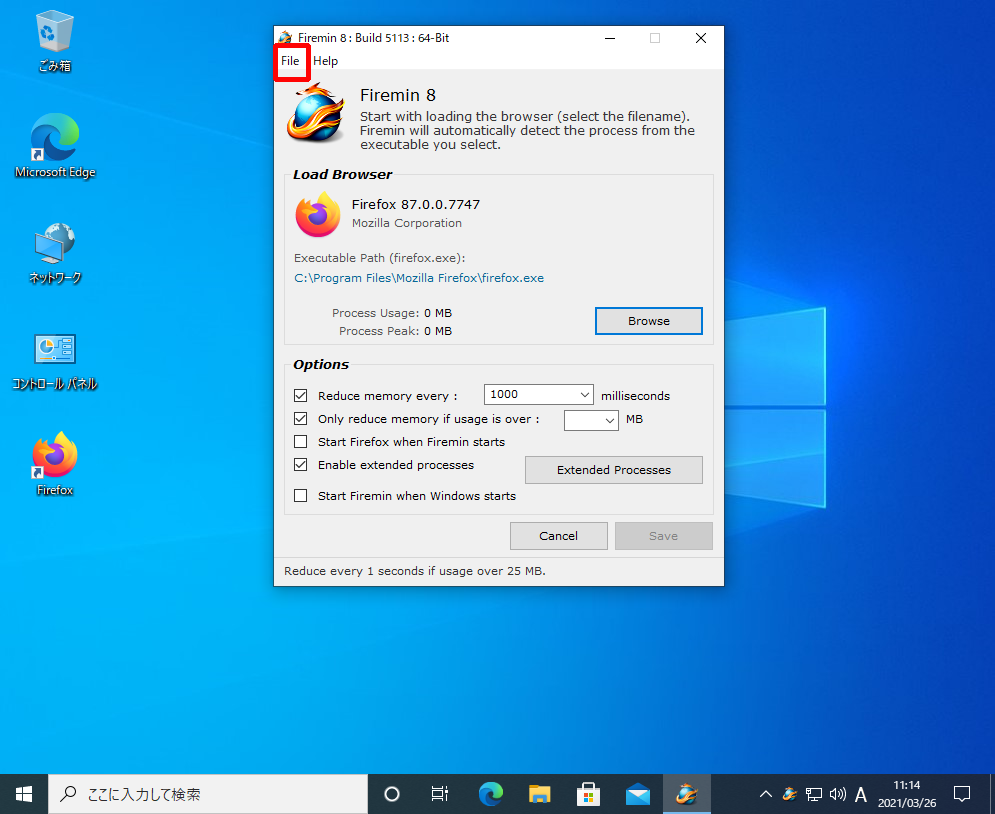Open Firemin from the taskbar
Image resolution: width=995 pixels, height=814 pixels.
(685, 794)
